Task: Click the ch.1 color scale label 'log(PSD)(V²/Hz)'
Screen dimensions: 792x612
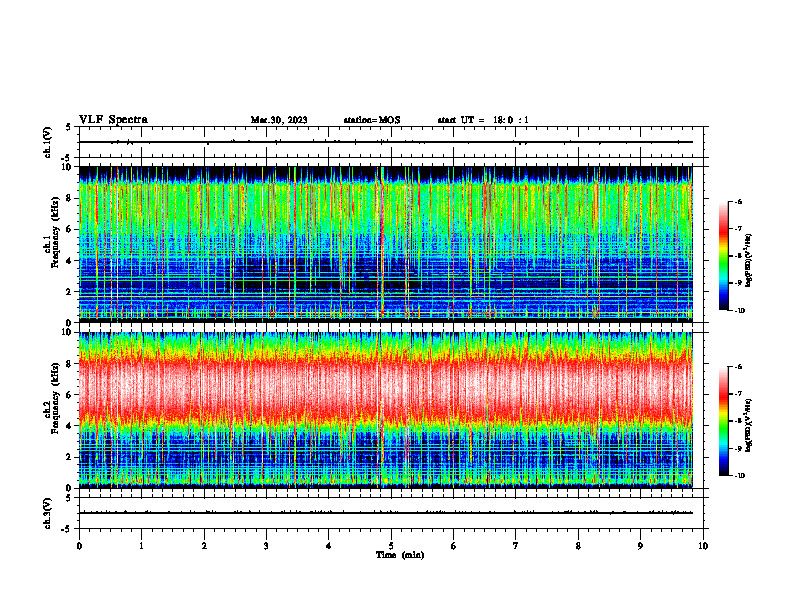Action: point(749,261)
